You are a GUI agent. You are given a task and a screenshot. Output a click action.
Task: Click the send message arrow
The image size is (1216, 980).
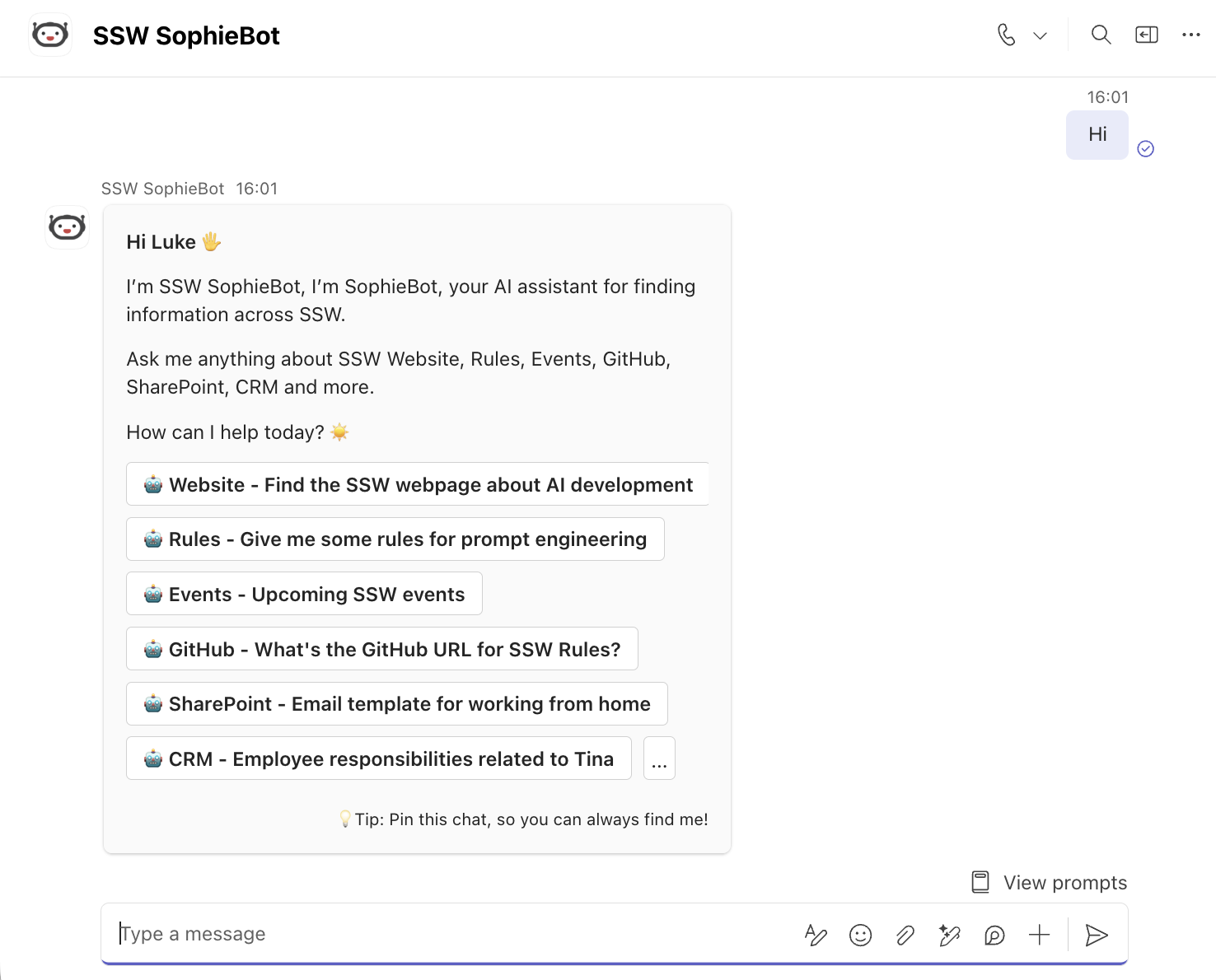(1097, 935)
